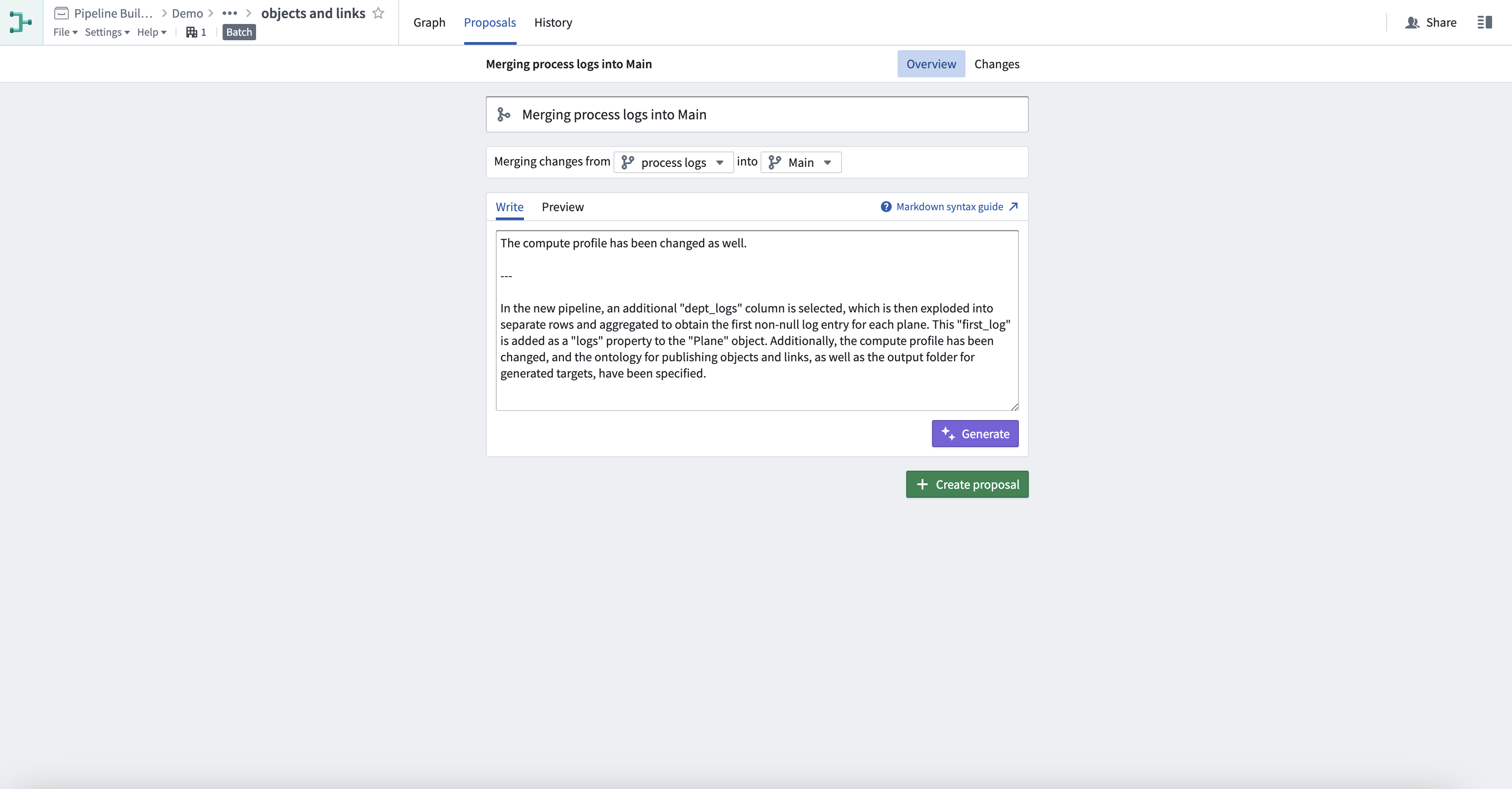
Task: Click the breadcrumb ellipsis icon
Action: [x=229, y=13]
